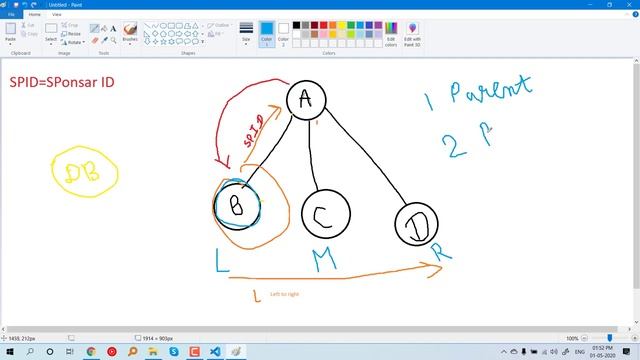The width and height of the screenshot is (640, 360).
Task: Pick the red color swatch
Action: pos(324,25)
